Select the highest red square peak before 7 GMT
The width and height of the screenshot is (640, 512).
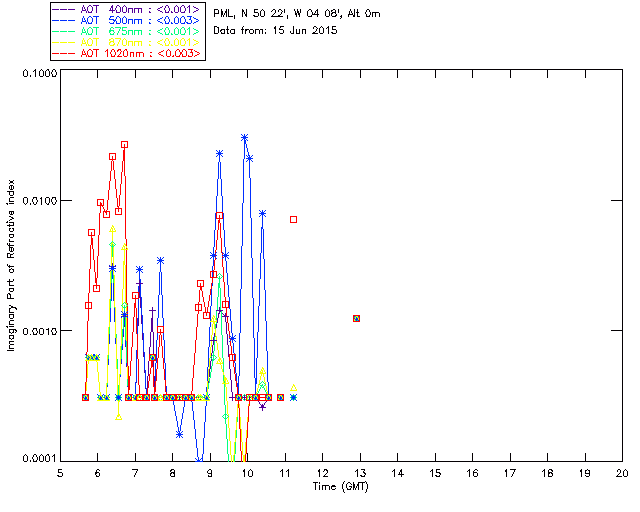pos(124,145)
